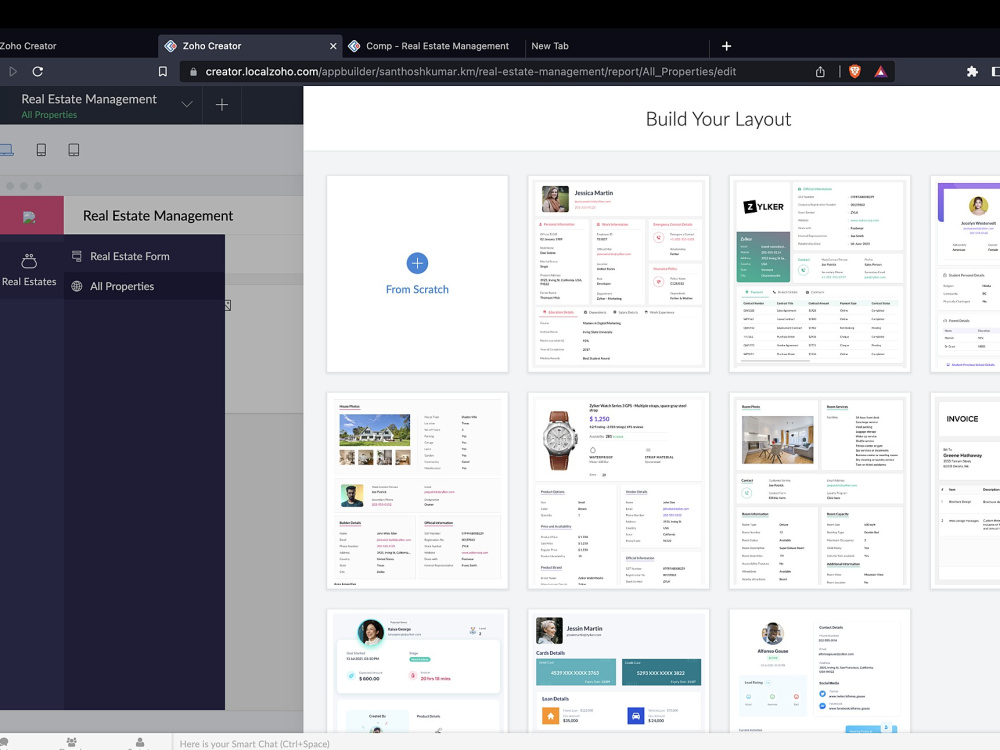This screenshot has height=750, width=1000.
Task: Select the tablet preview device icon
Action: click(x=74, y=150)
